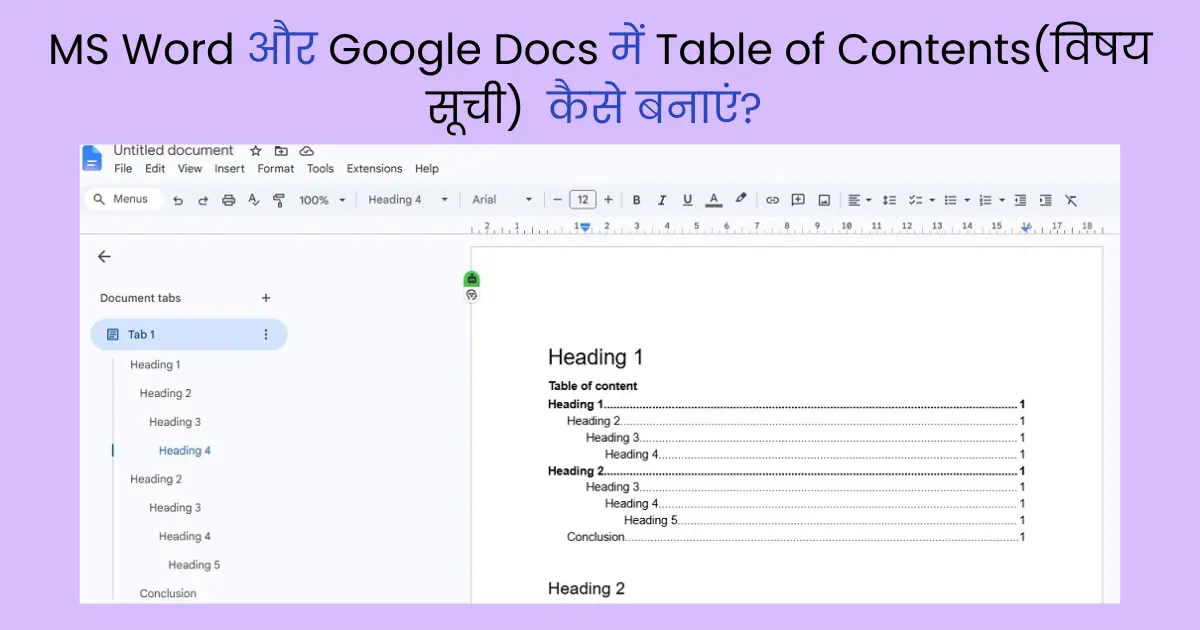
Task: Open the text color picker
Action: tap(713, 200)
